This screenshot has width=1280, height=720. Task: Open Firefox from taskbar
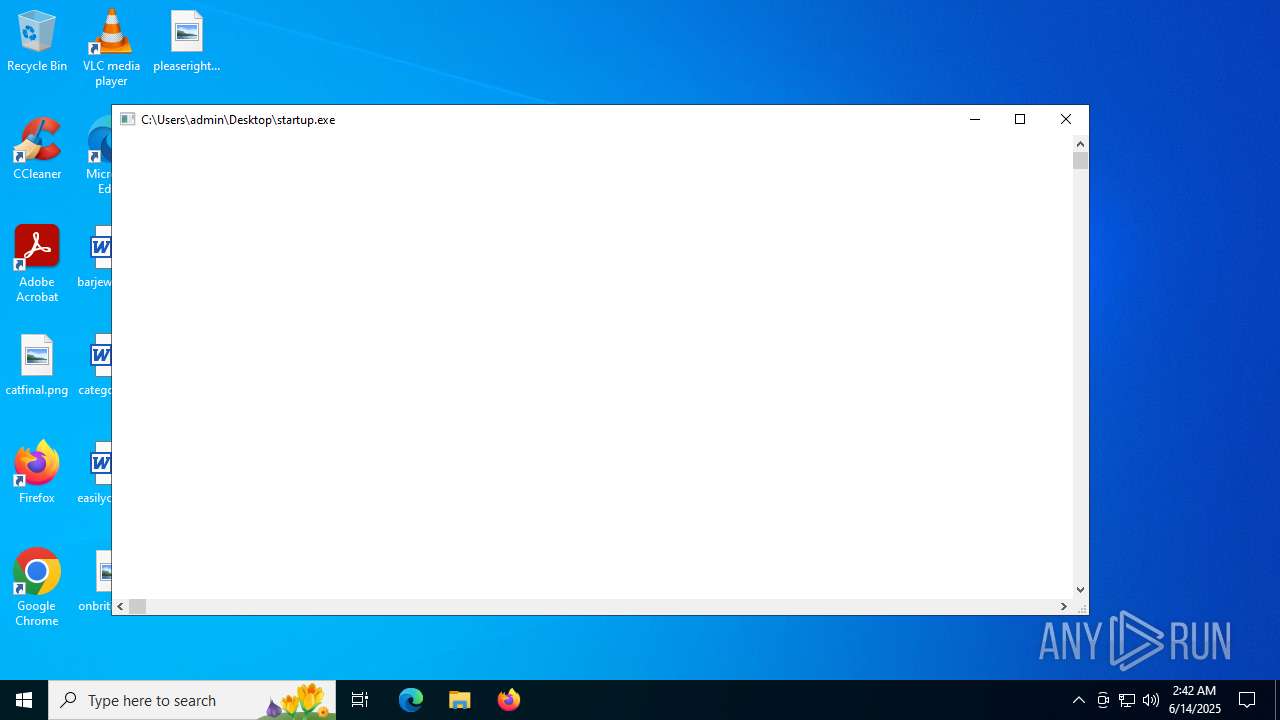pyautogui.click(x=509, y=700)
